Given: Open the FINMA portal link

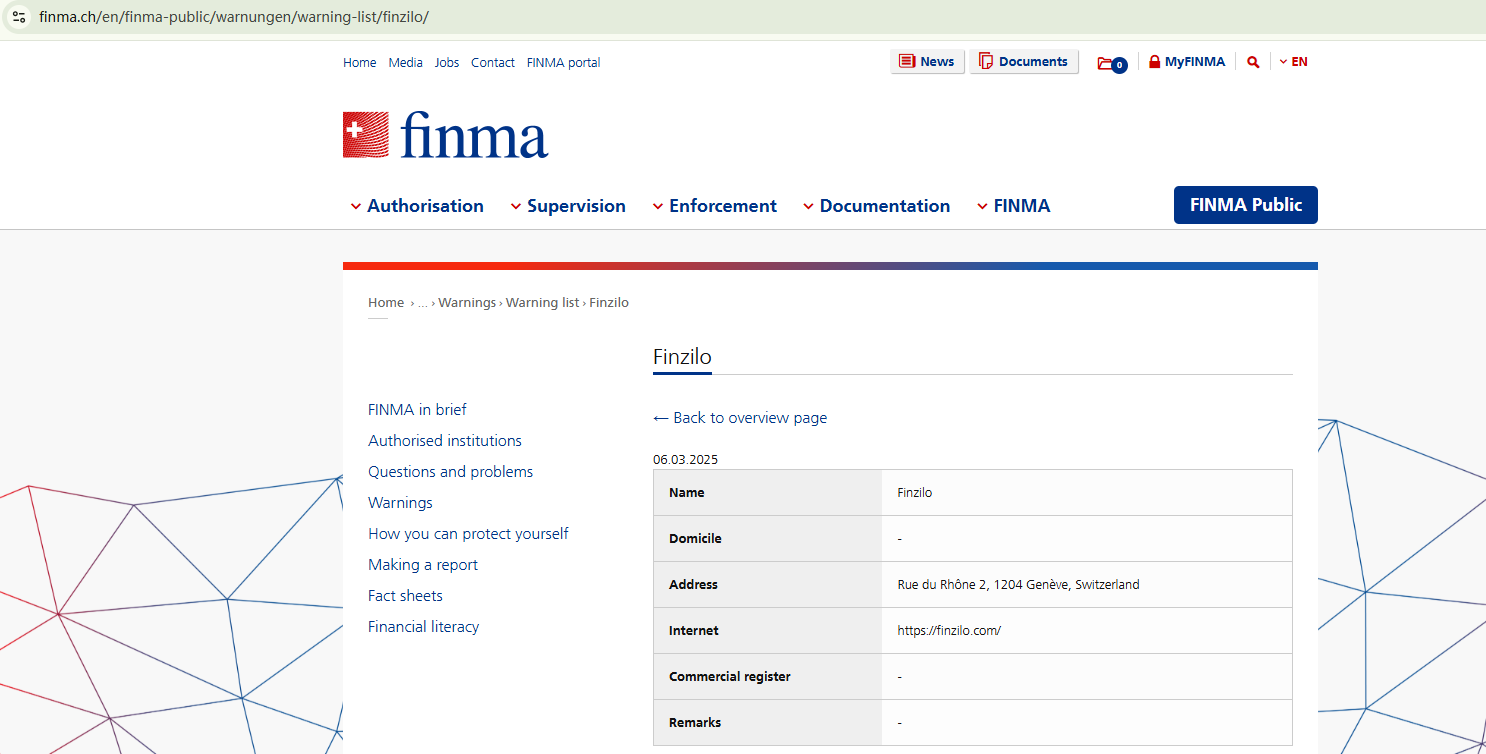Looking at the screenshot, I should tap(564, 63).
